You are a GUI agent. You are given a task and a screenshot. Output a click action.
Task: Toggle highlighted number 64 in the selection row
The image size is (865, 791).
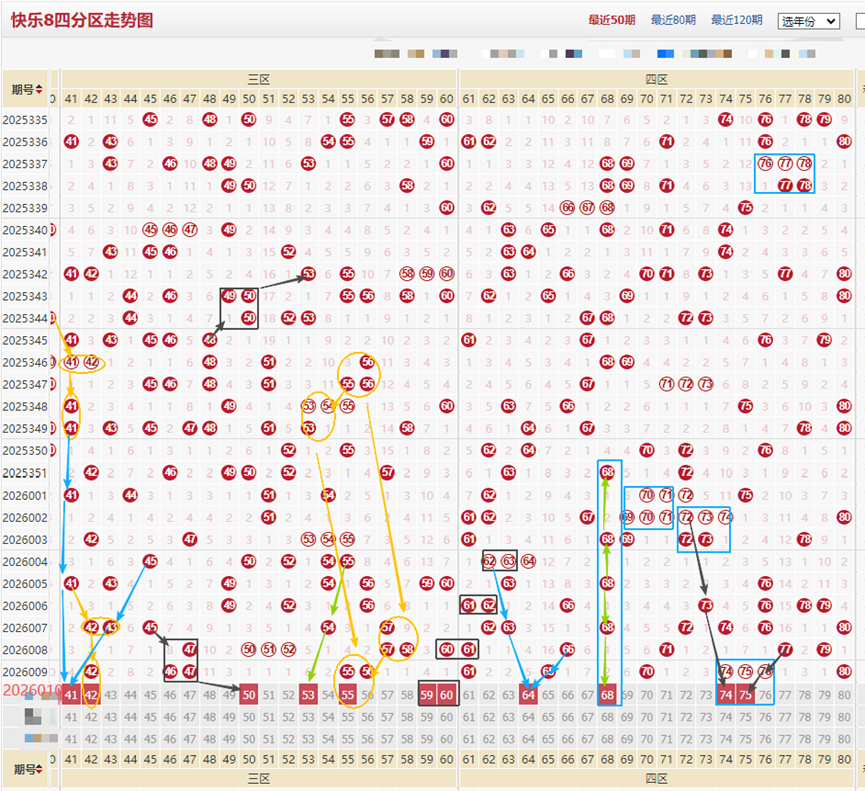[528, 695]
